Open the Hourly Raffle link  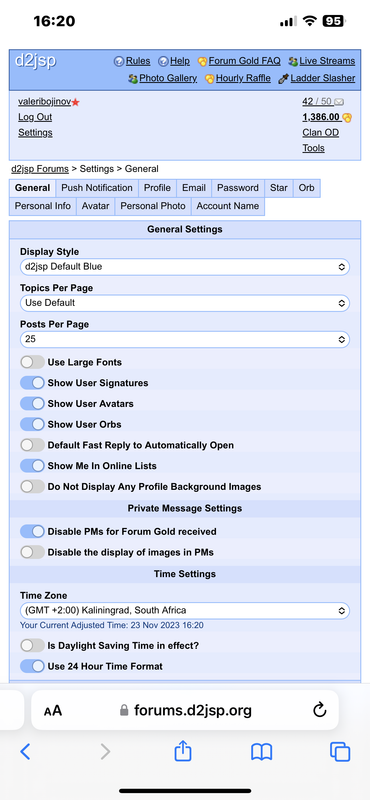tap(243, 79)
